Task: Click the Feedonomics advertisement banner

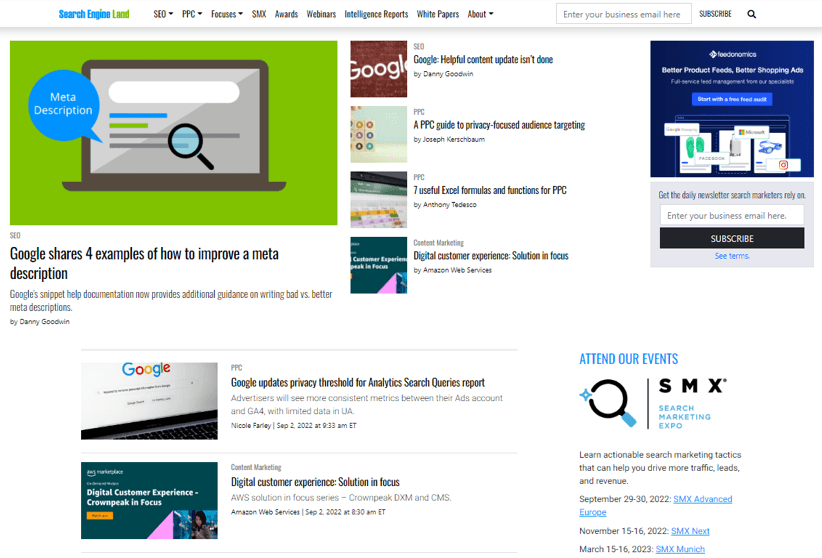Action: pyautogui.click(x=732, y=109)
